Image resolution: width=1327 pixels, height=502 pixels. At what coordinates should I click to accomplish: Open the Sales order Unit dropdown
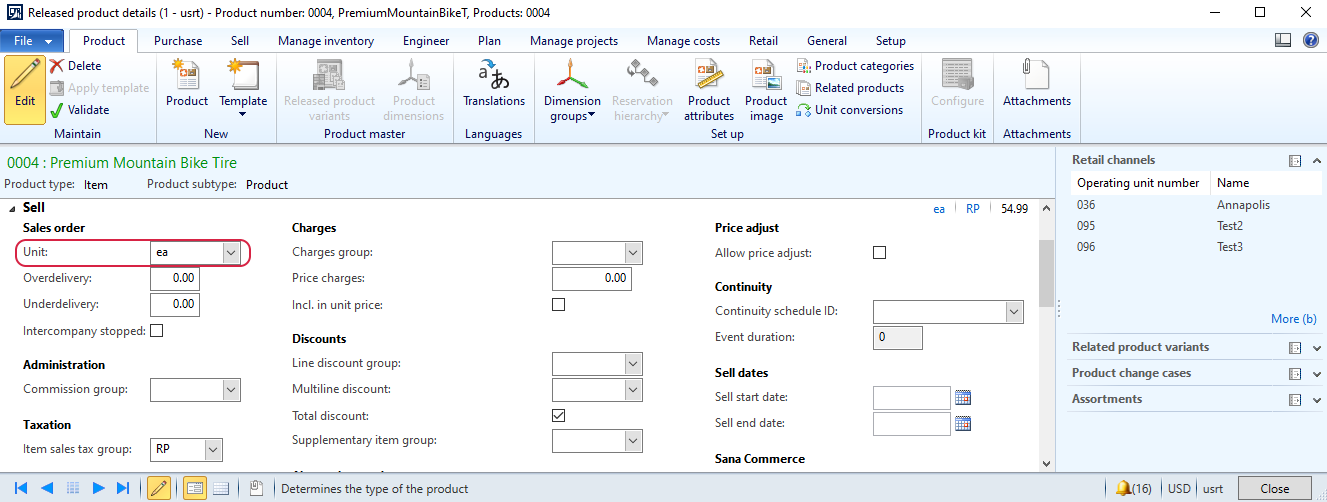coord(231,253)
